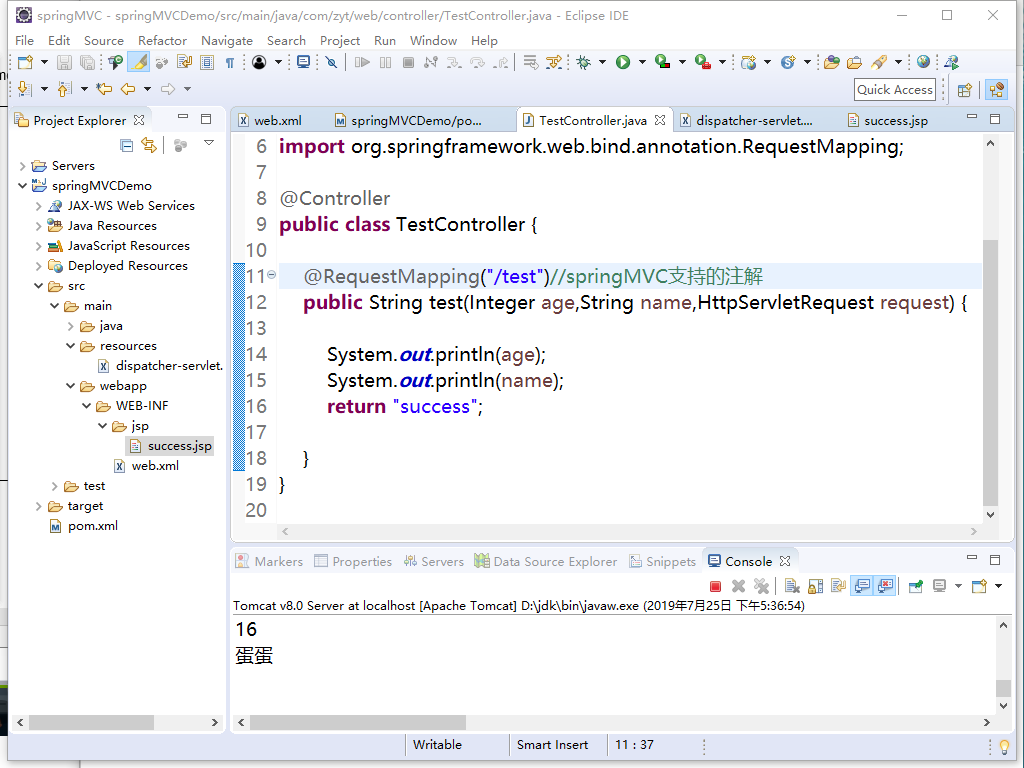Terminate the Tomcat server with red stop button

[716, 587]
